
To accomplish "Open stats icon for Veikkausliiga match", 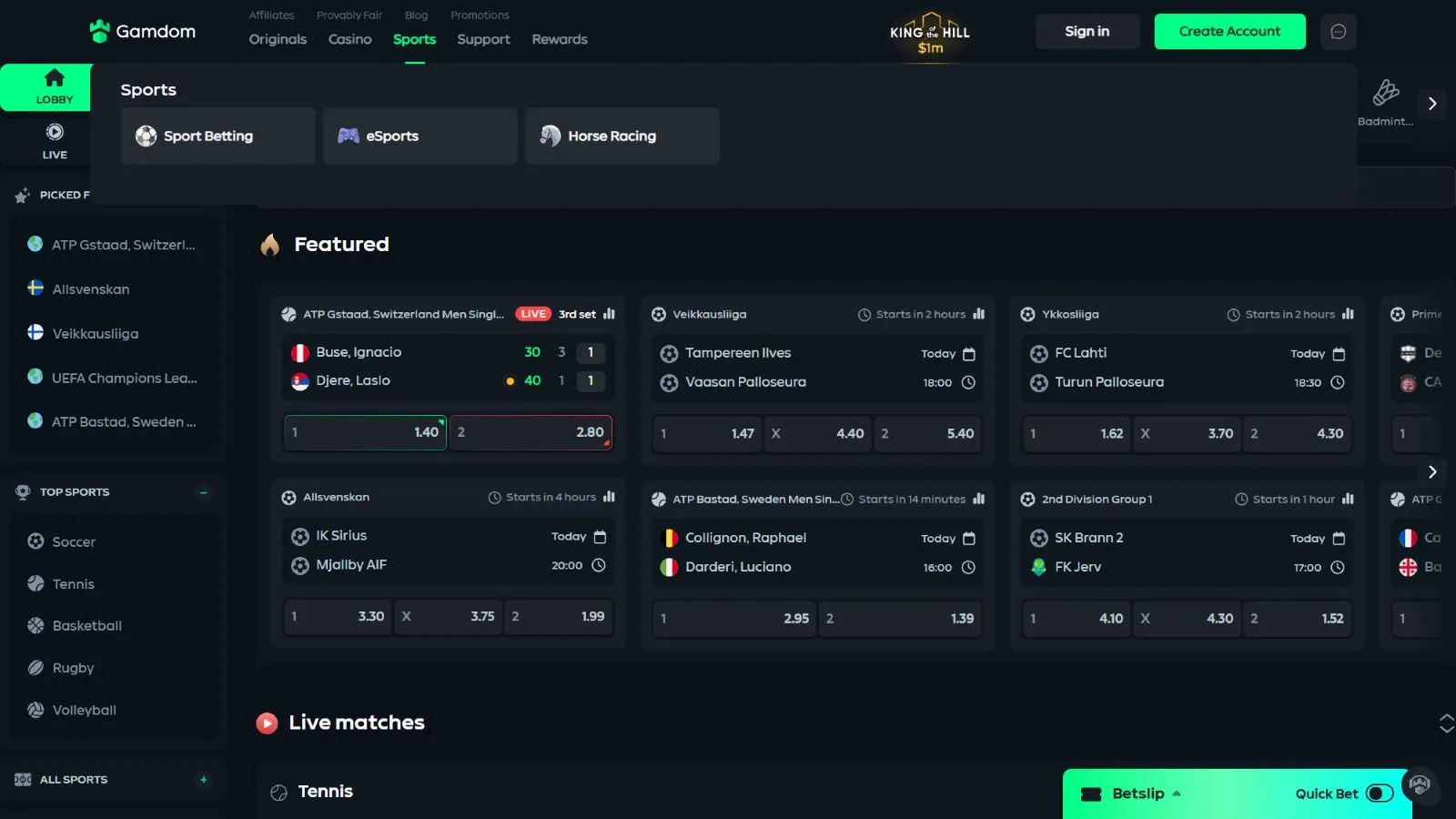I will [x=979, y=314].
